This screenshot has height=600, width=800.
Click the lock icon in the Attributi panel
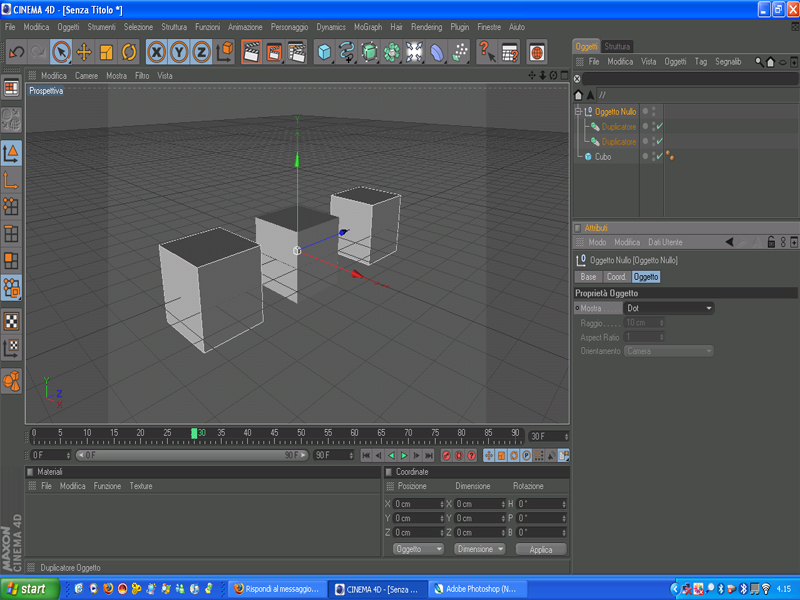coord(770,242)
